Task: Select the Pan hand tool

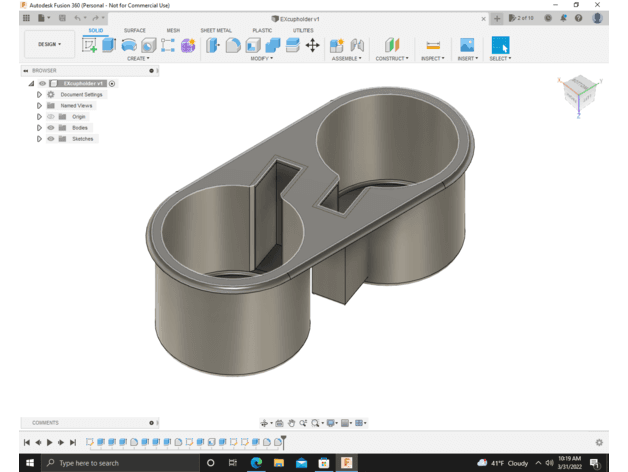Action: (292, 423)
